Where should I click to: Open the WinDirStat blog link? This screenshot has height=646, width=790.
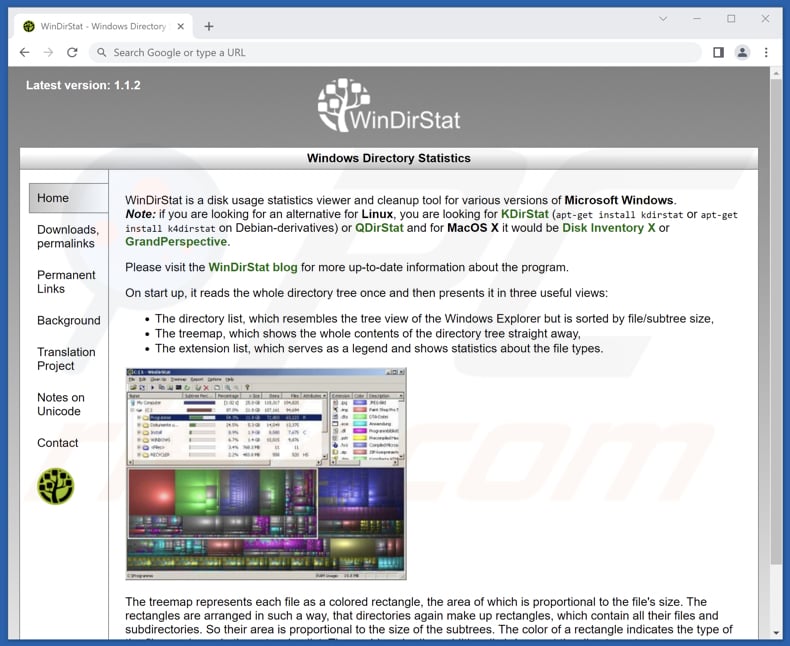pos(253,268)
